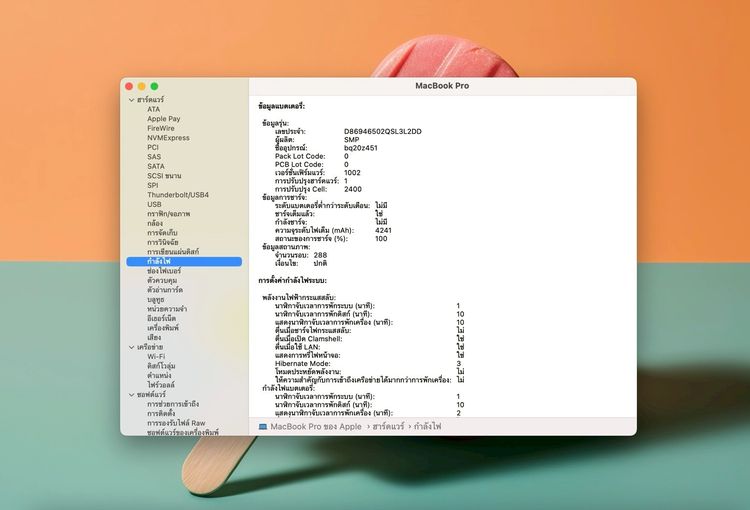Open หน่วยความจำ (Memory) sidebar item

coord(169,309)
